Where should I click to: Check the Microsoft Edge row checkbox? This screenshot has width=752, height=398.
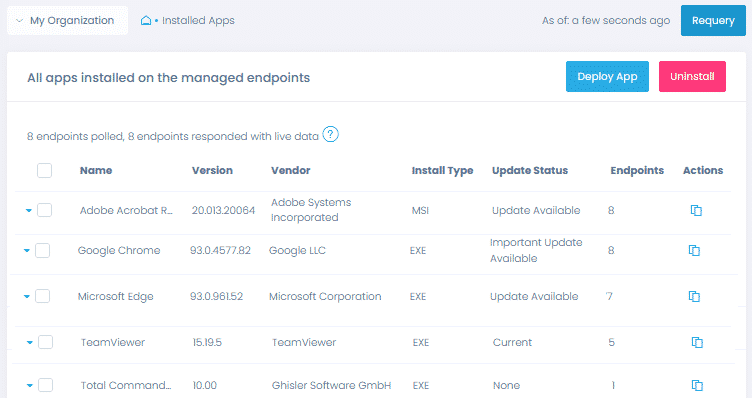pos(43,296)
